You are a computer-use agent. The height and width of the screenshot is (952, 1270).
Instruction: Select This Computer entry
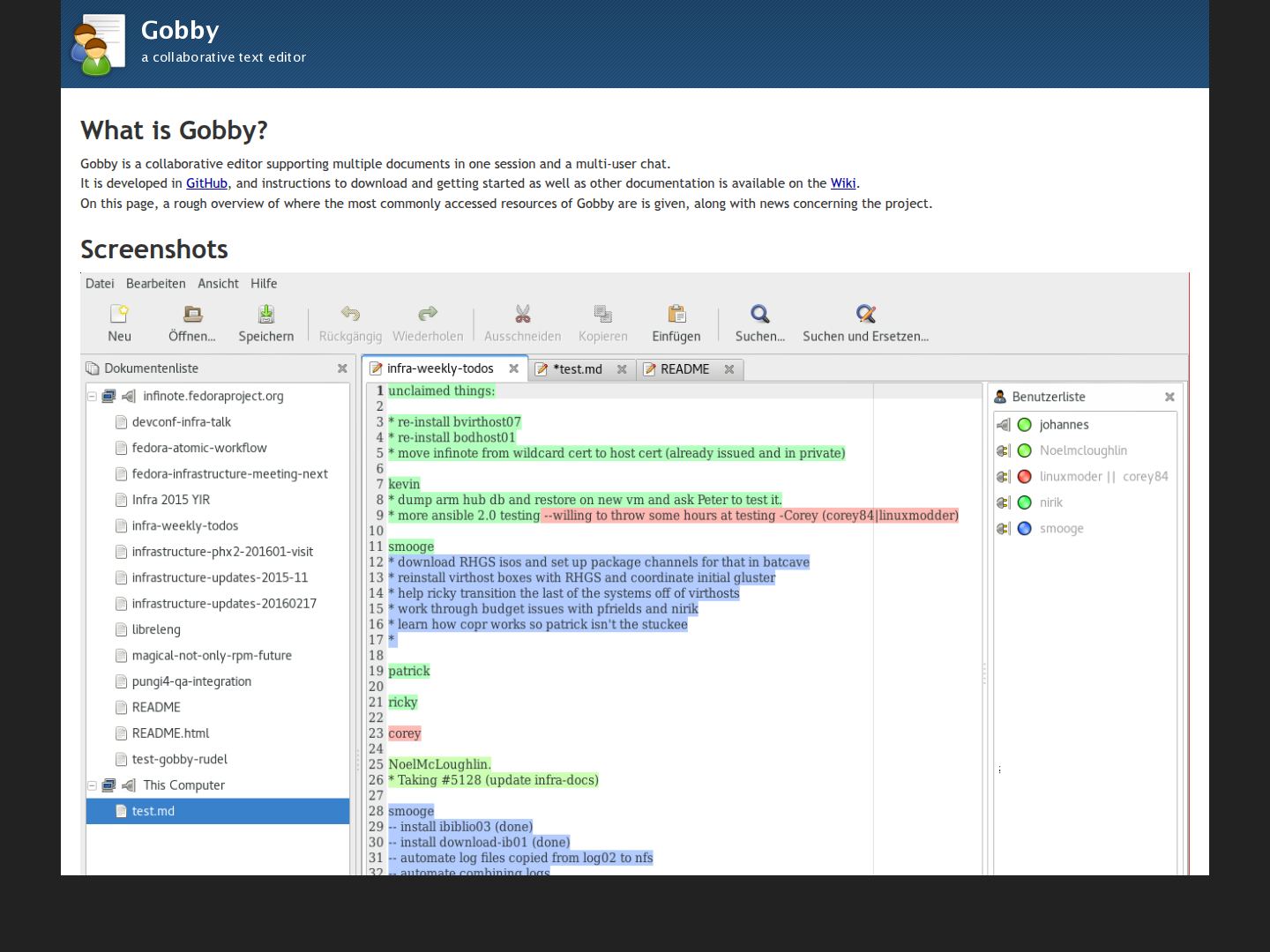[184, 785]
